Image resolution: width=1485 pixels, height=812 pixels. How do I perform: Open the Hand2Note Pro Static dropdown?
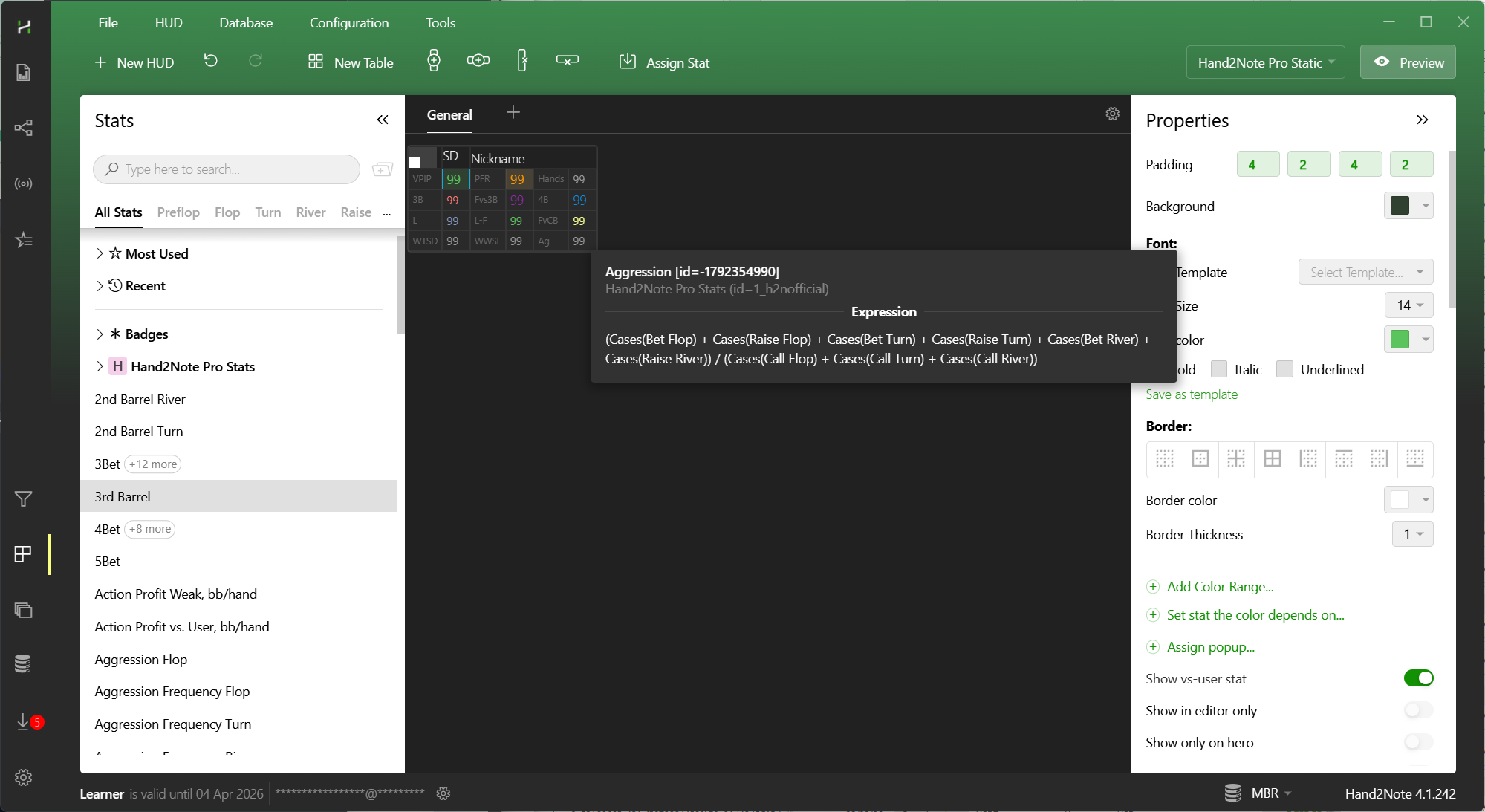point(1265,62)
